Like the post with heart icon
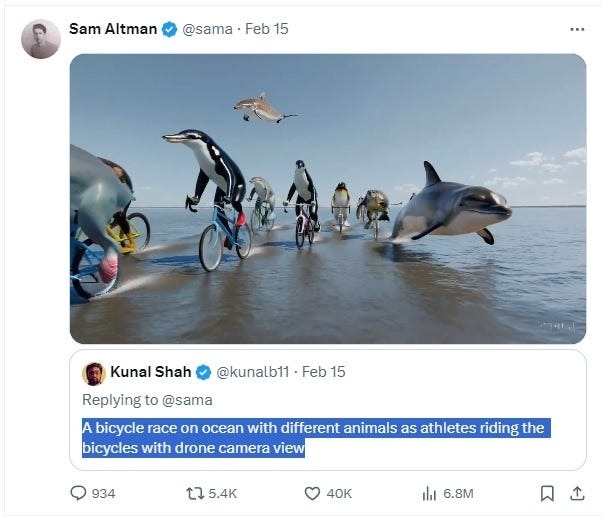602x517 pixels. [x=311, y=493]
